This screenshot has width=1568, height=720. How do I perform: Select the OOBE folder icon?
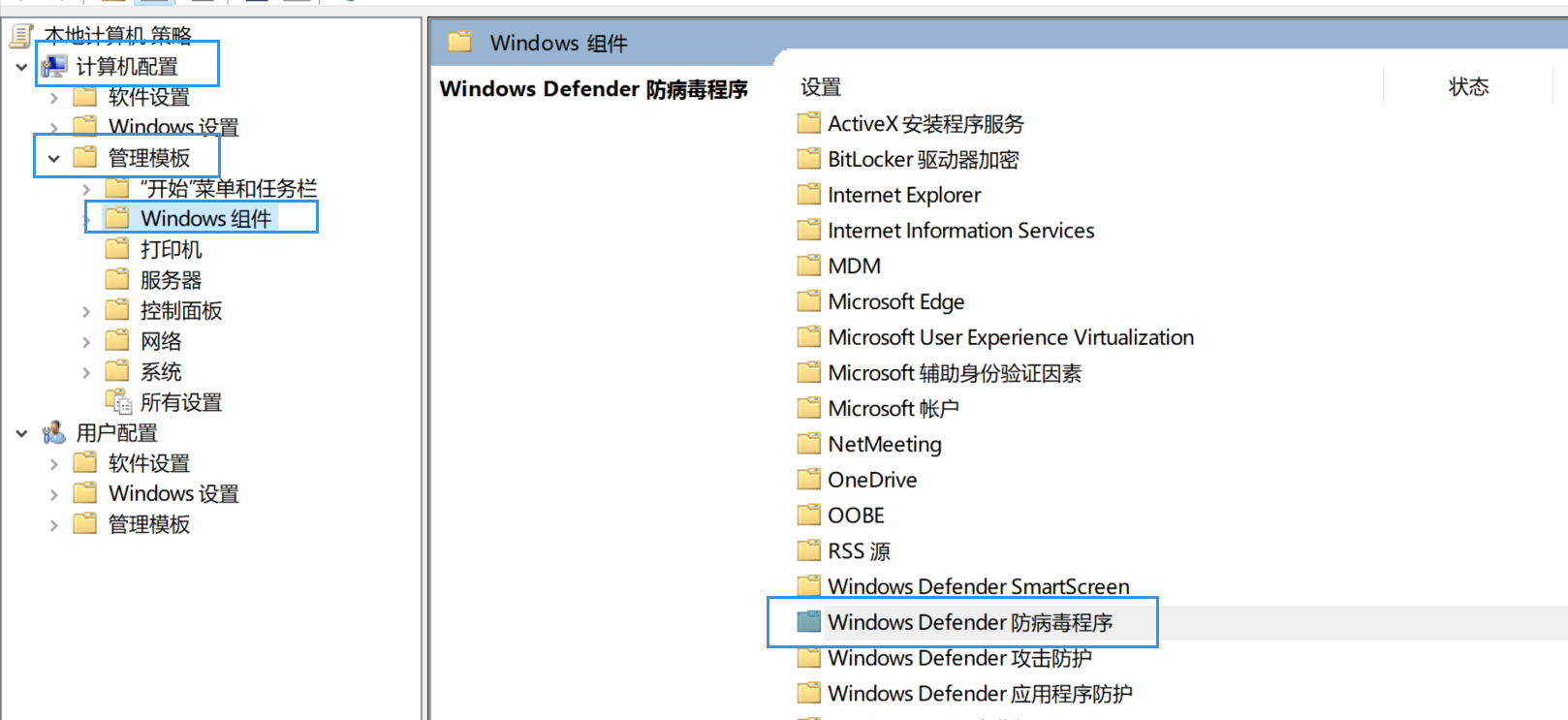(808, 515)
